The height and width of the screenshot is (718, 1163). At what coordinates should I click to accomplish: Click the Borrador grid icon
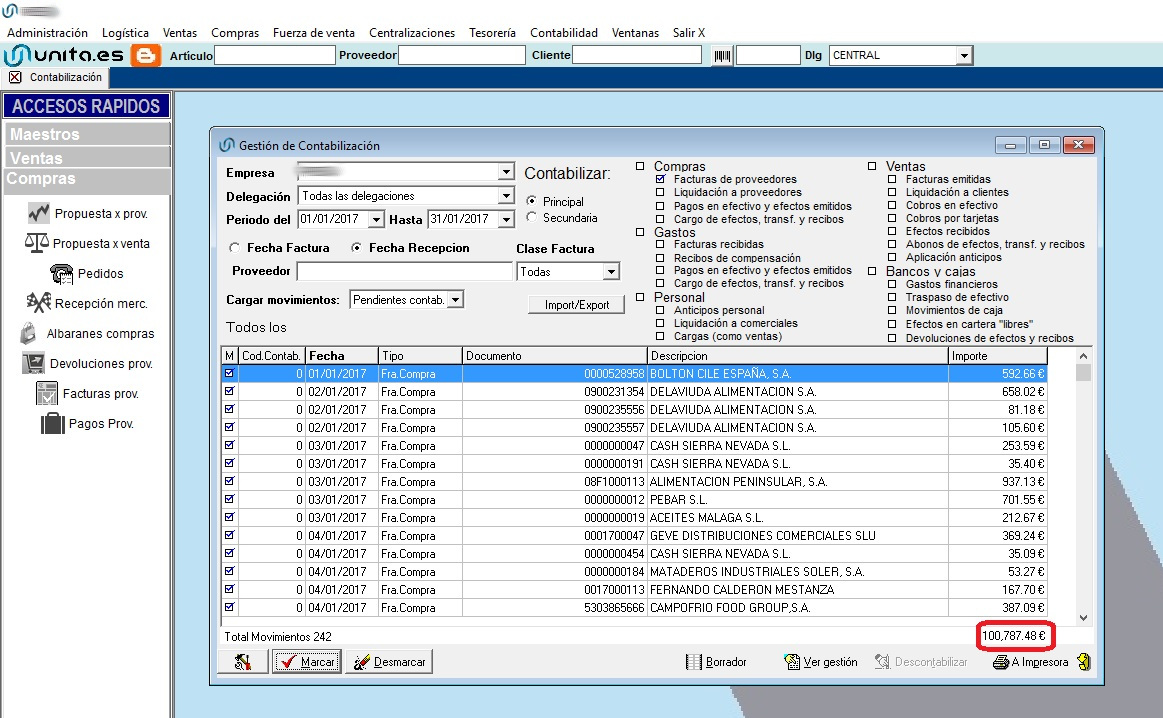(693, 662)
